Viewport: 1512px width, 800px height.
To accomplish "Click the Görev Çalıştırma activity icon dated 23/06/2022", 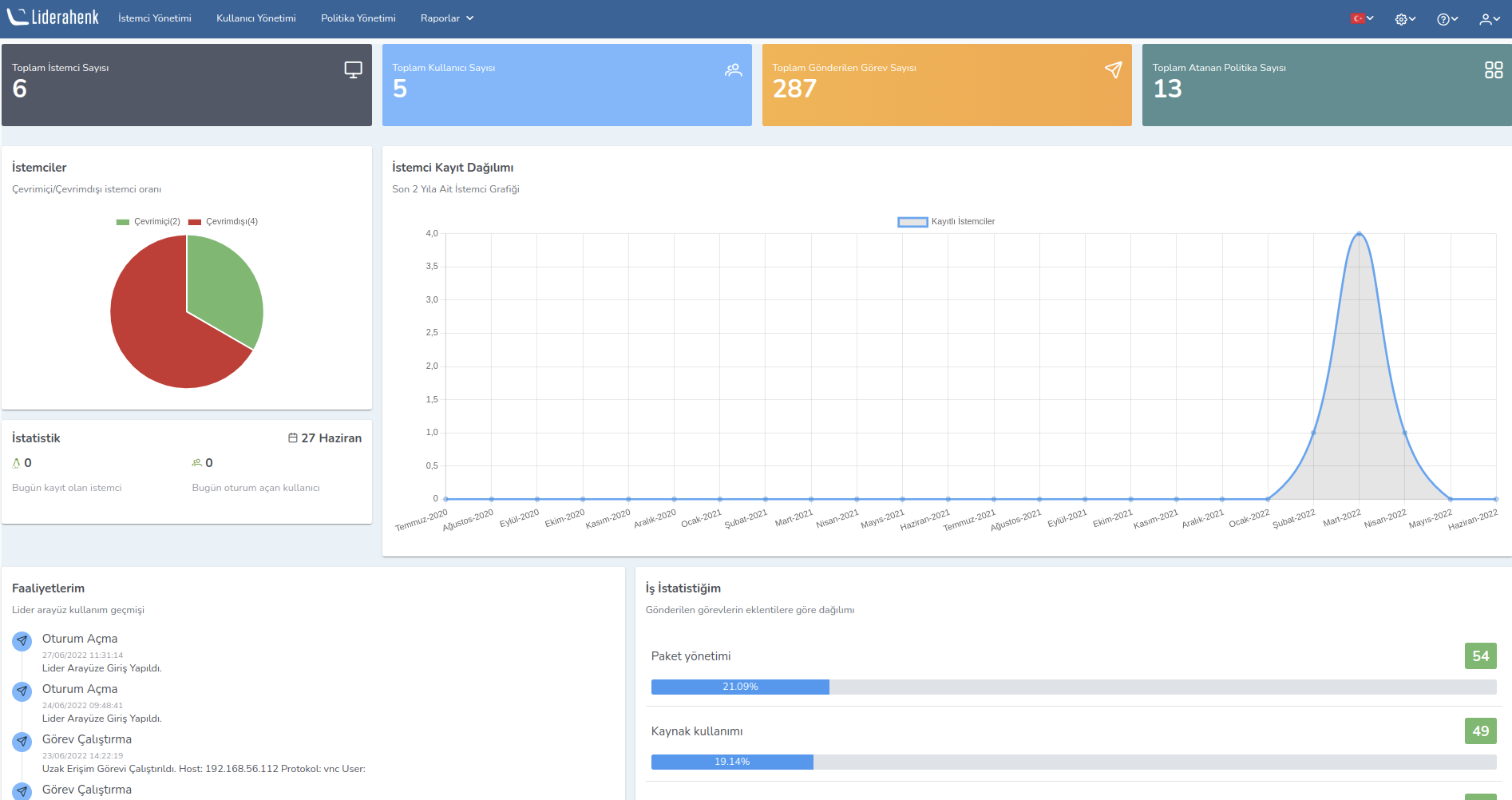I will point(22,742).
